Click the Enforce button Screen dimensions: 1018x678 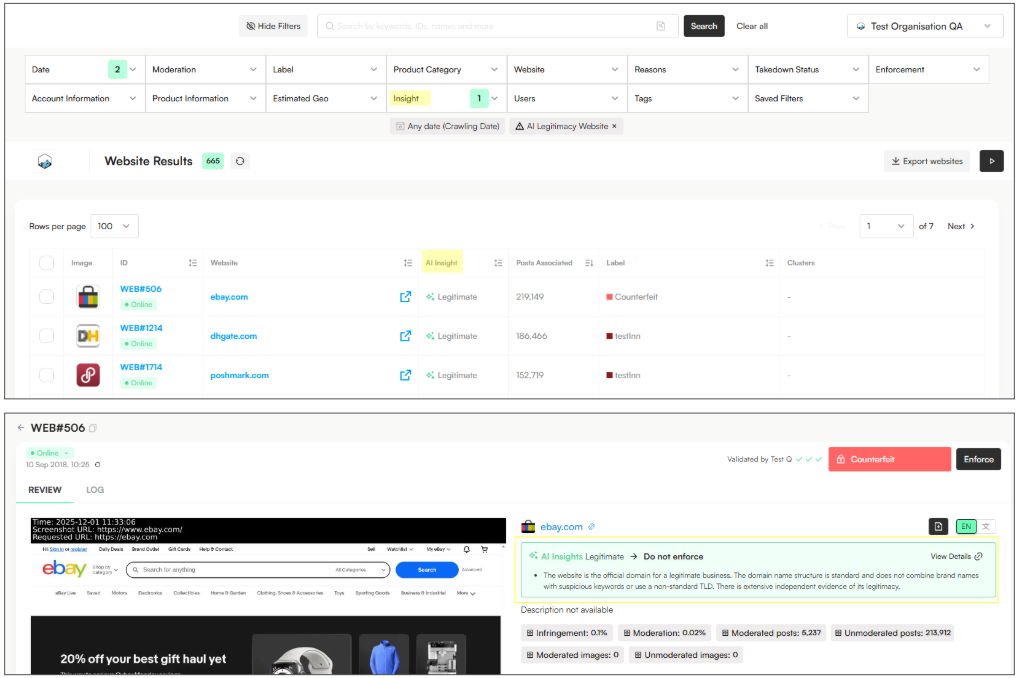[x=978, y=459]
